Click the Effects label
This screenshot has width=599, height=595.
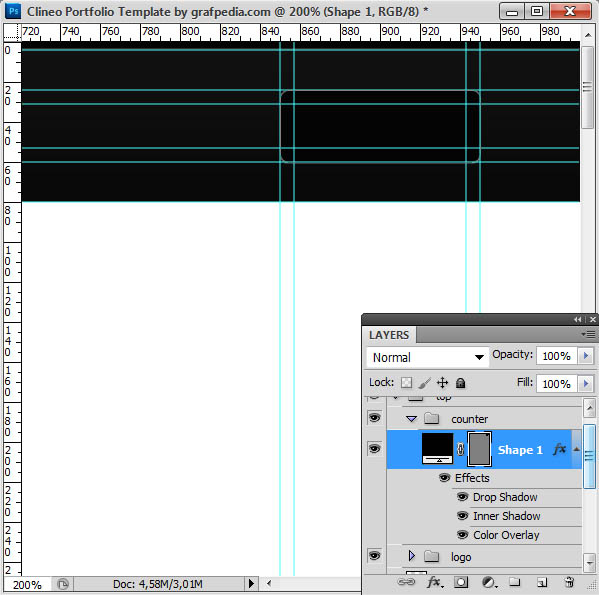click(x=472, y=478)
